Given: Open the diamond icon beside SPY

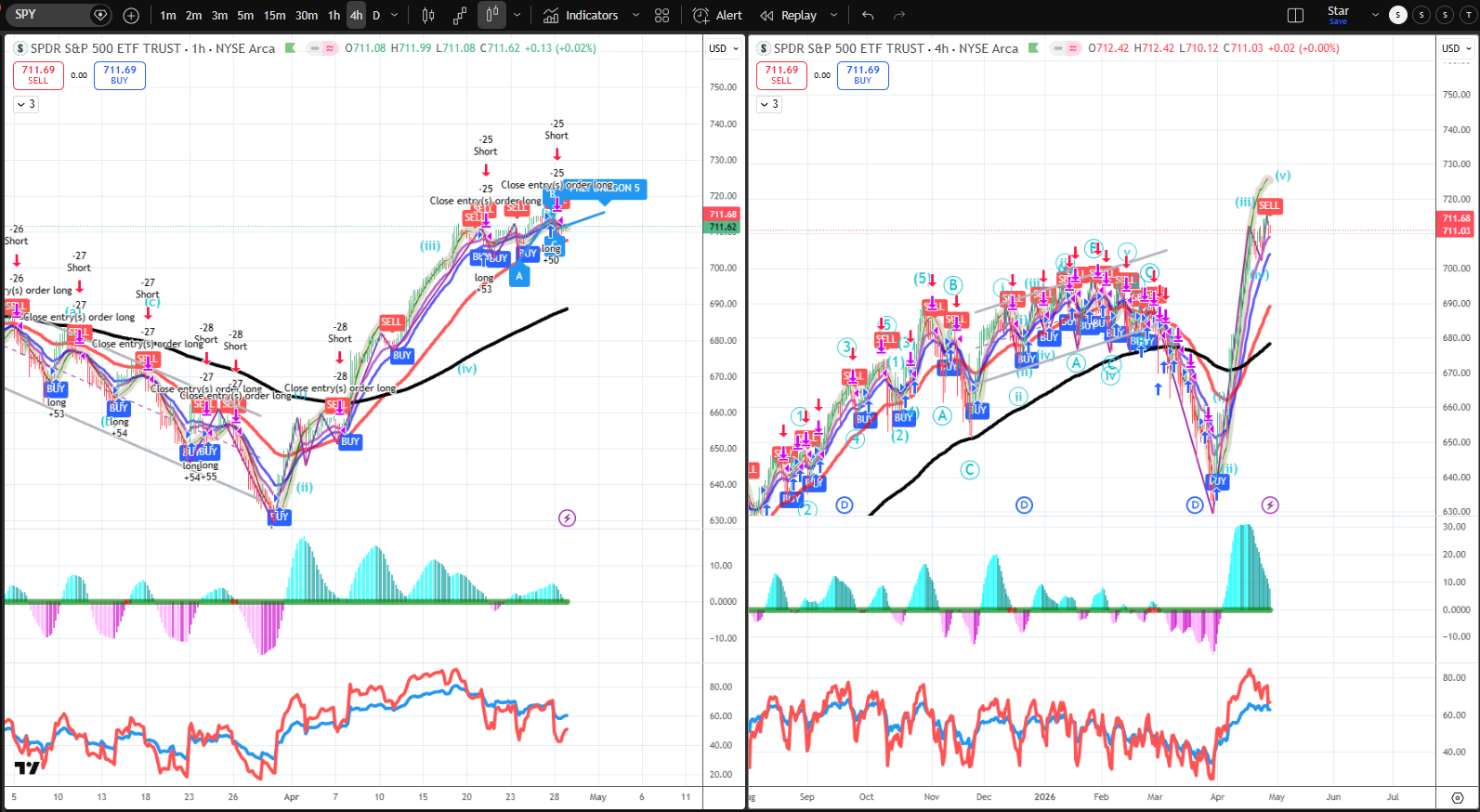Looking at the screenshot, I should 101,15.
